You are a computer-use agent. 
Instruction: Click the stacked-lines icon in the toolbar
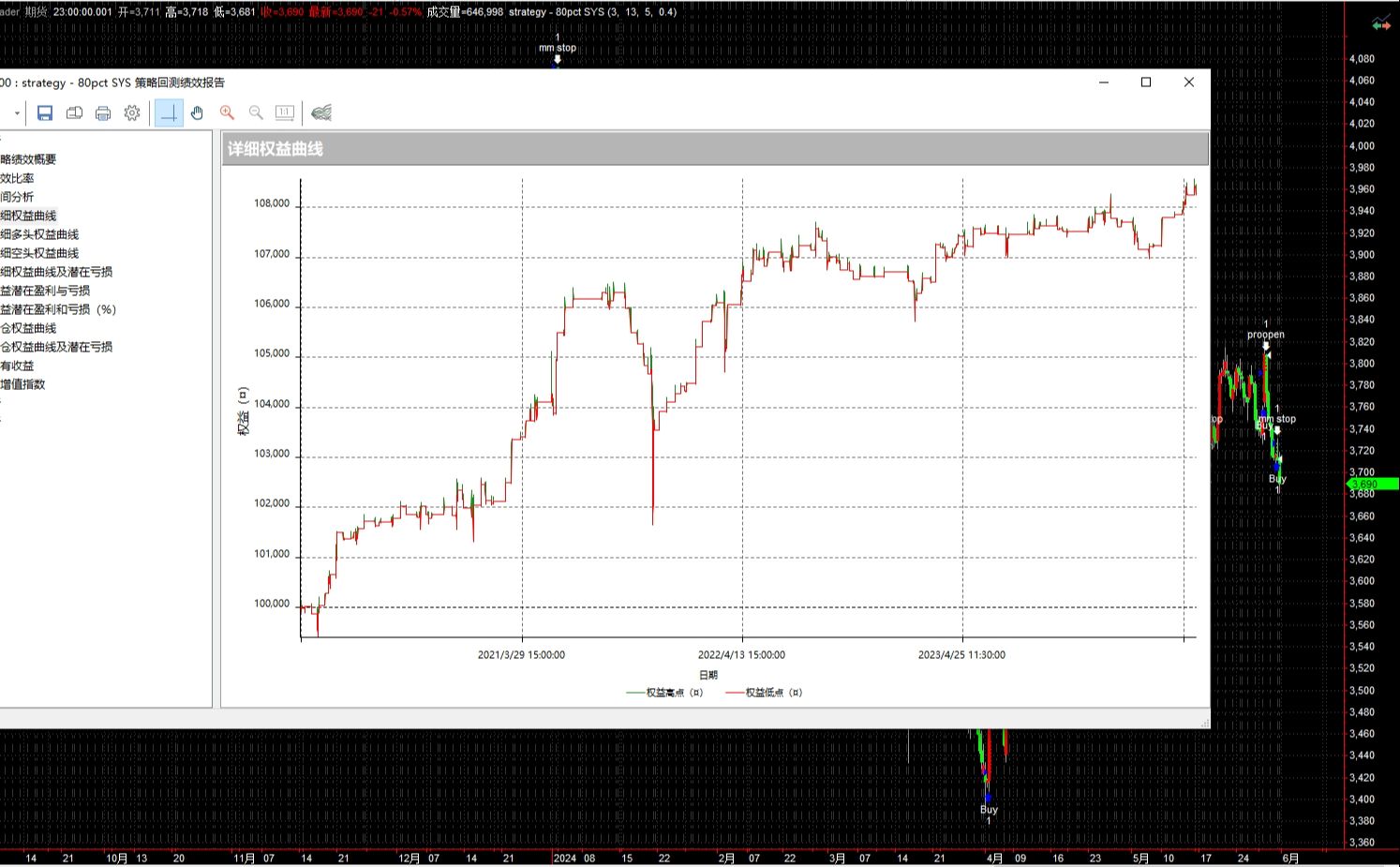tap(321, 113)
